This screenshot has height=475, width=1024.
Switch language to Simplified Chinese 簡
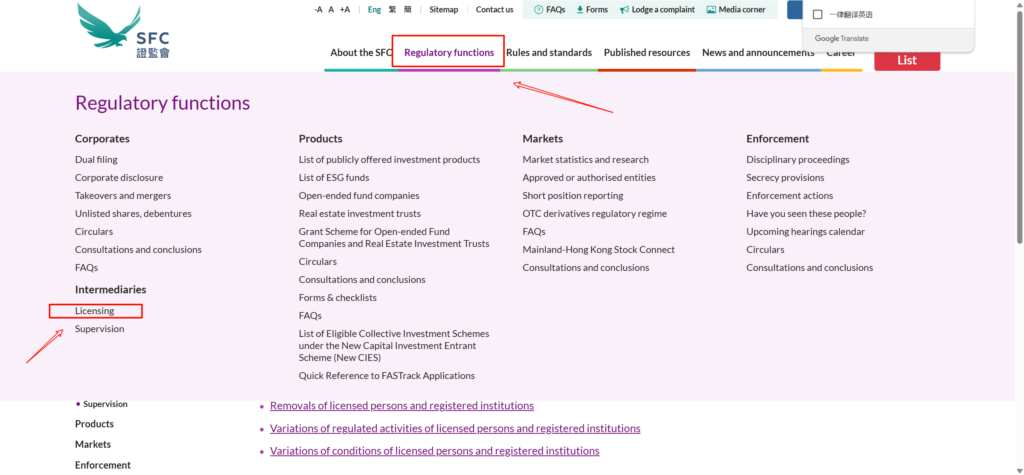(x=408, y=10)
